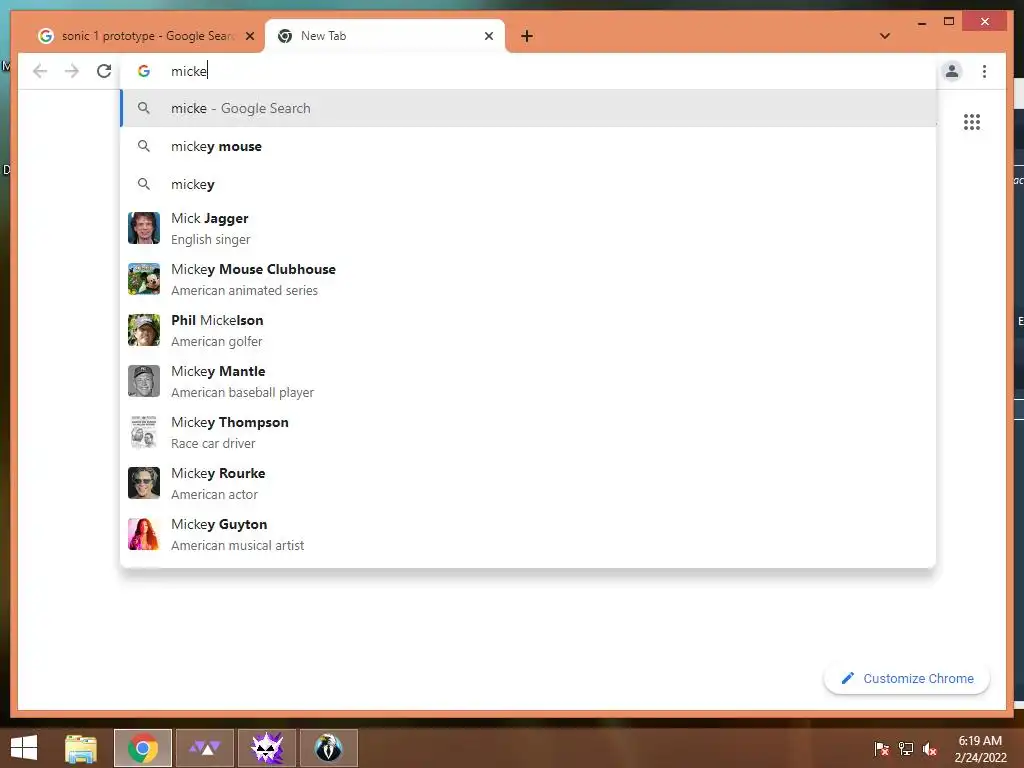Click Mick Jagger's thumbnail photo
The image size is (1024, 768).
pyautogui.click(x=144, y=228)
